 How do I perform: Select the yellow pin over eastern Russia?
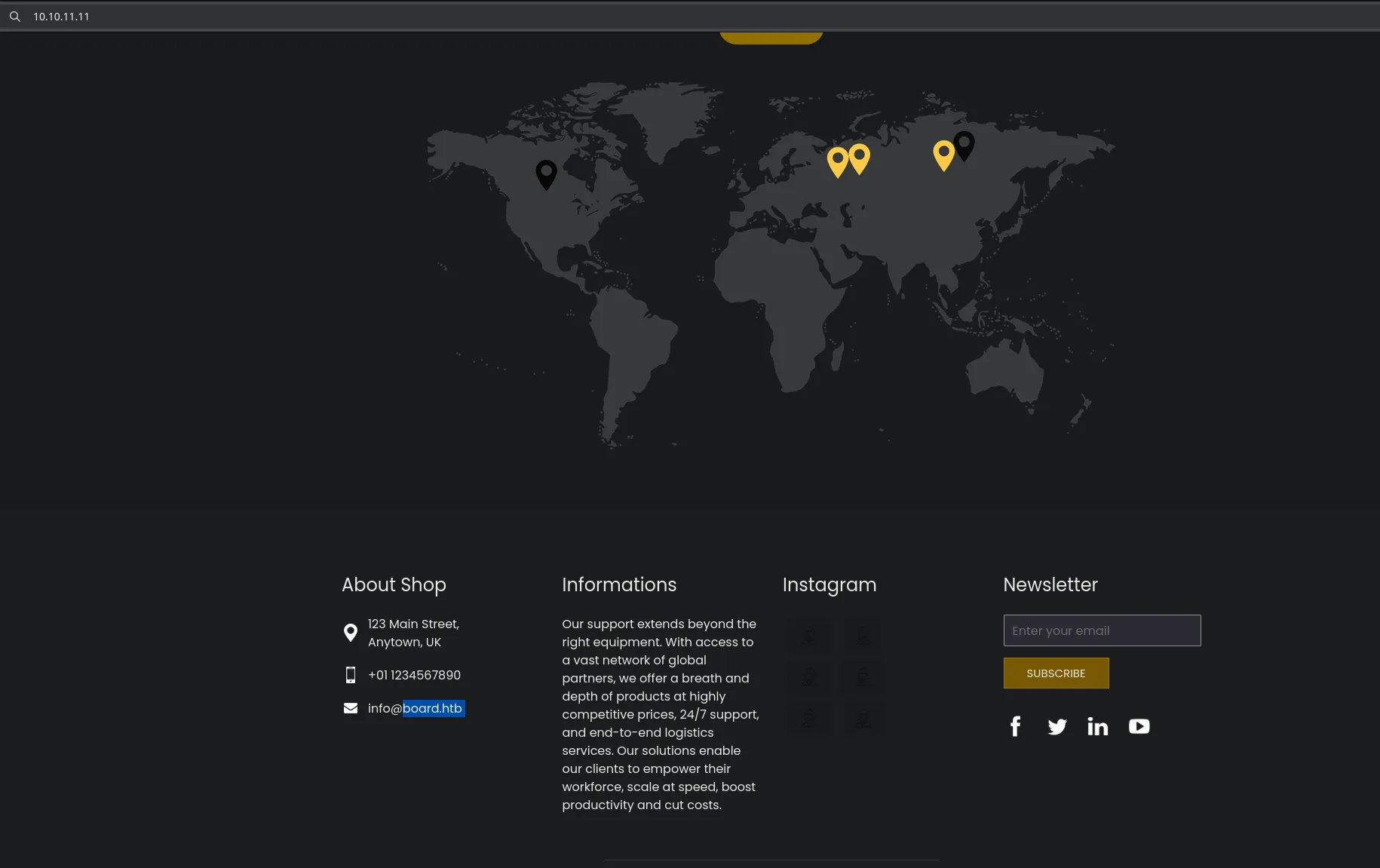tap(943, 154)
